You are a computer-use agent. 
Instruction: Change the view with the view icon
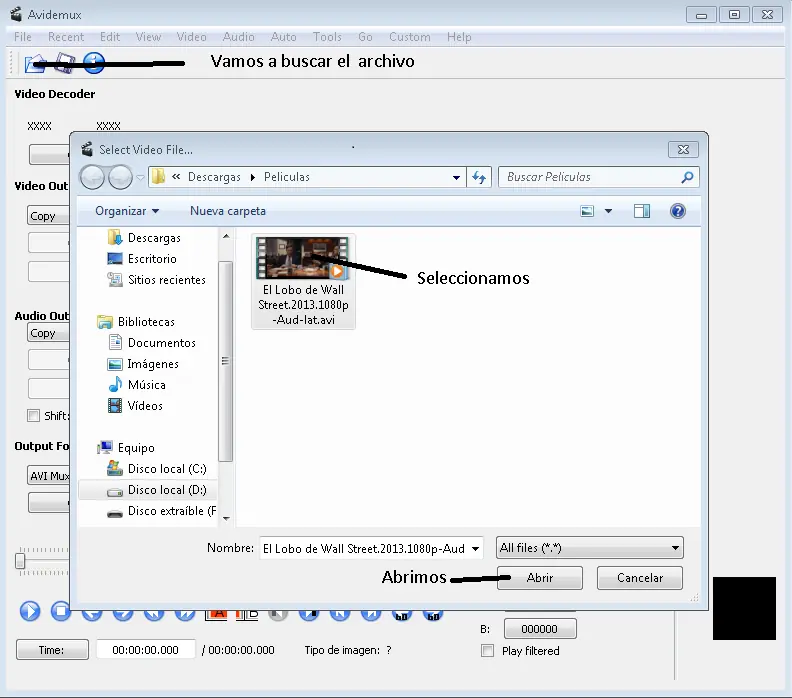(587, 211)
